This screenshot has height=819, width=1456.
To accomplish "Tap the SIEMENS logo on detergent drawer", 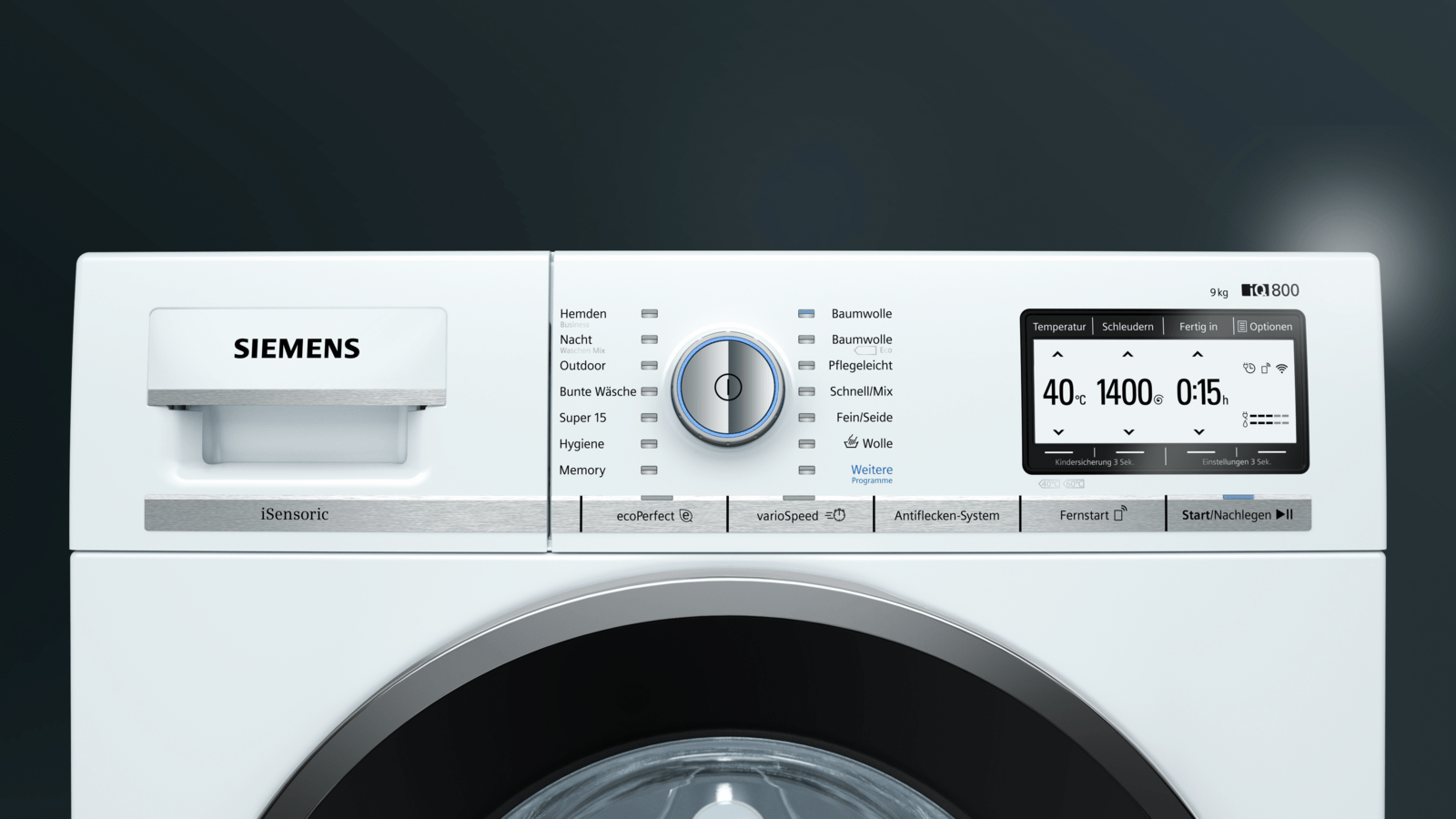I will [x=297, y=349].
